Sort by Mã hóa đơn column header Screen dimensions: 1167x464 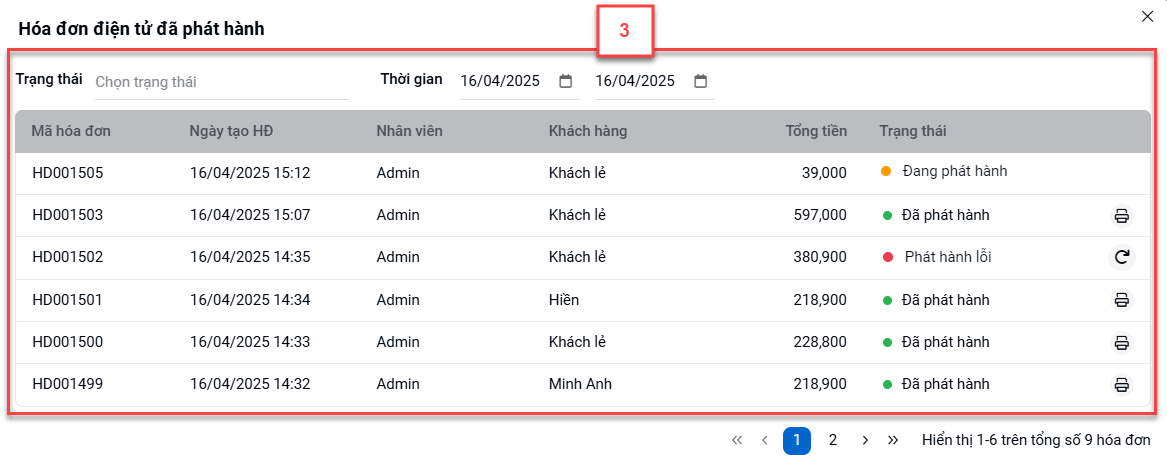tap(71, 132)
